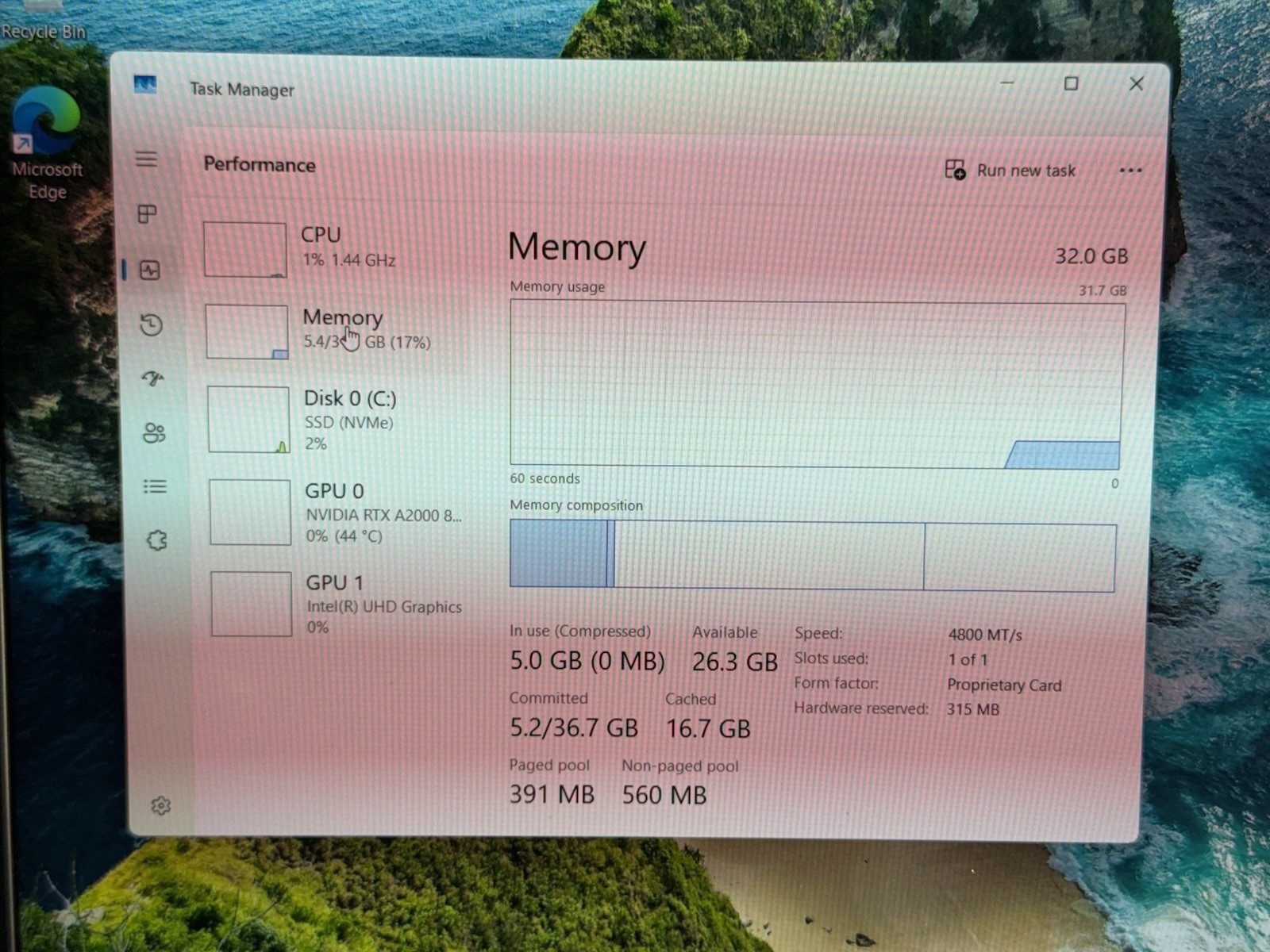This screenshot has width=1270, height=952.
Task: Click the Task Manager app icon
Action: pyautogui.click(x=145, y=84)
